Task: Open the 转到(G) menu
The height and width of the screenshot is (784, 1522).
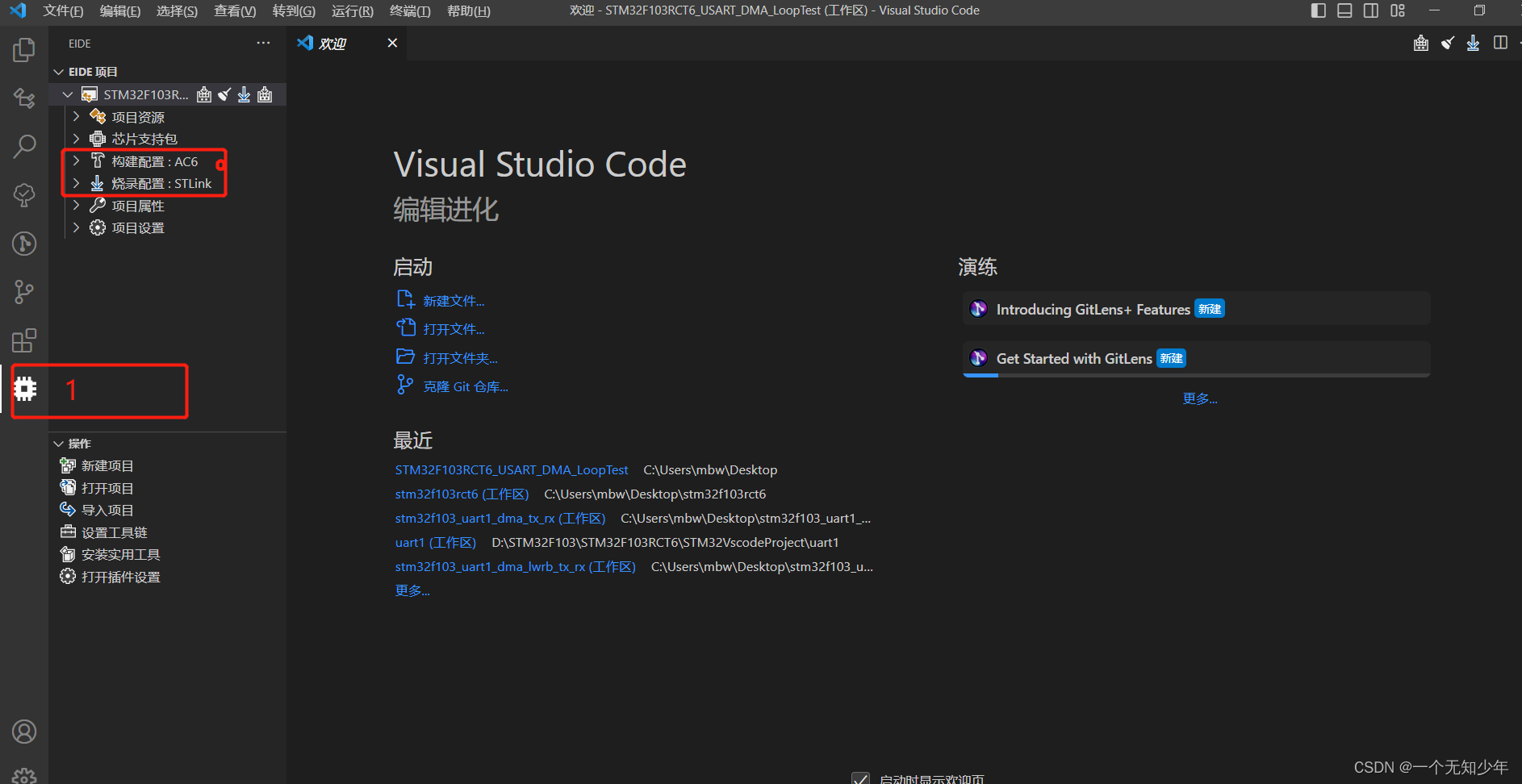Action: pos(294,10)
